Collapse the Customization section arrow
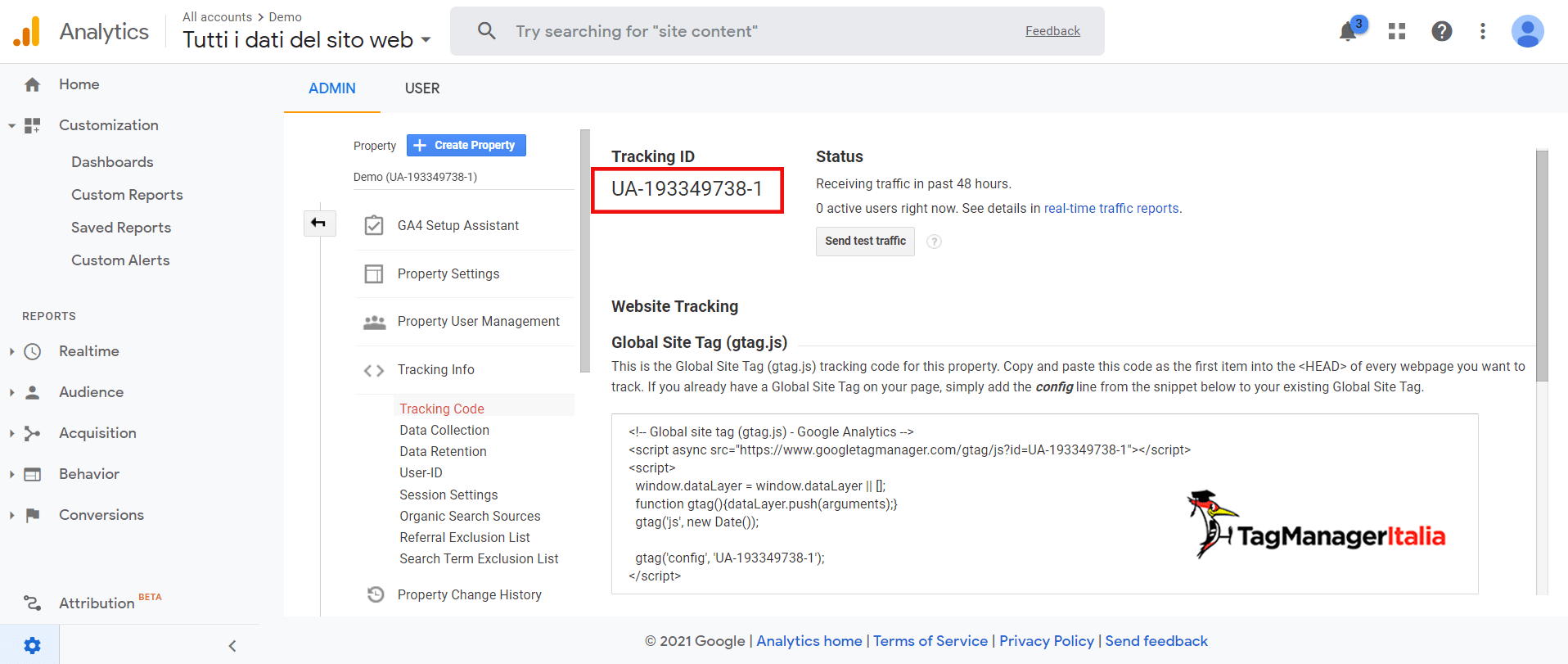The width and height of the screenshot is (1568, 664). tap(11, 126)
